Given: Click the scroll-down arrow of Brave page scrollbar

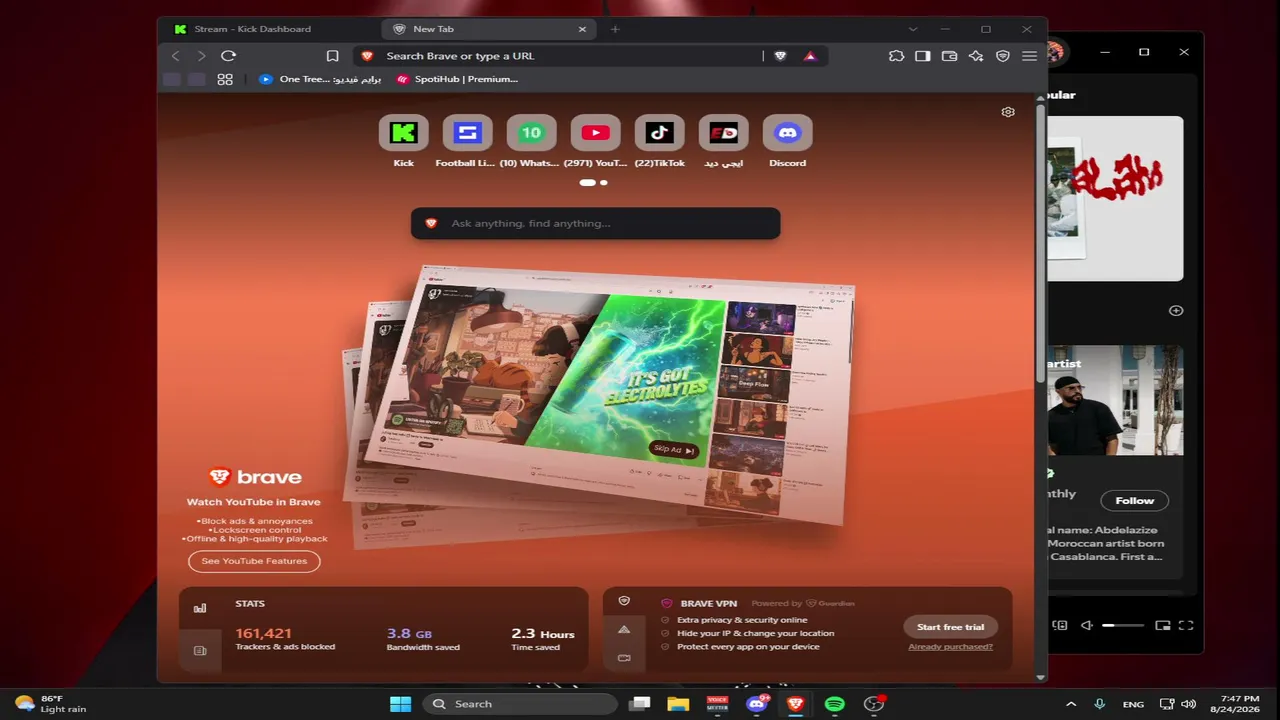Looking at the screenshot, I should click(x=1041, y=677).
